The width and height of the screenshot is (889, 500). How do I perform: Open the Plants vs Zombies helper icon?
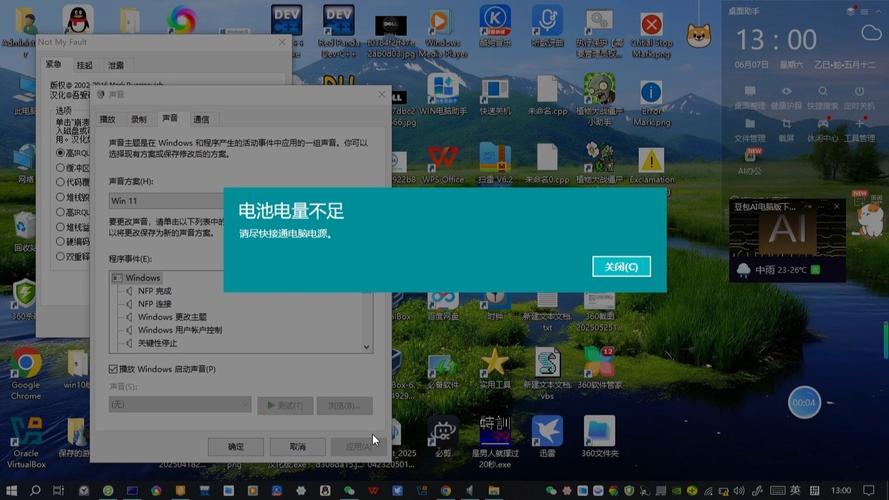599,92
